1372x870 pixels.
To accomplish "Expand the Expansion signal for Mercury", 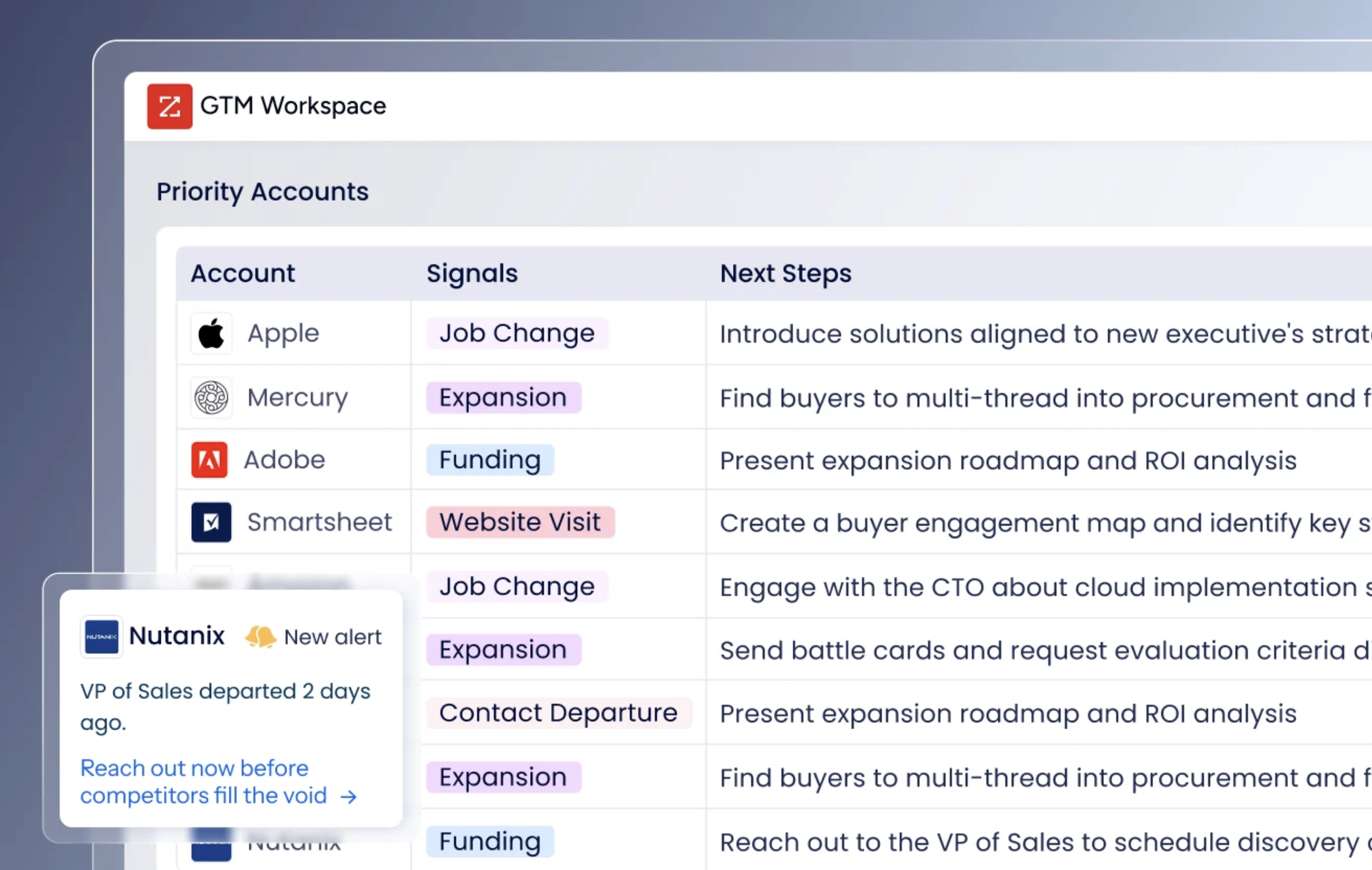I will [x=503, y=397].
